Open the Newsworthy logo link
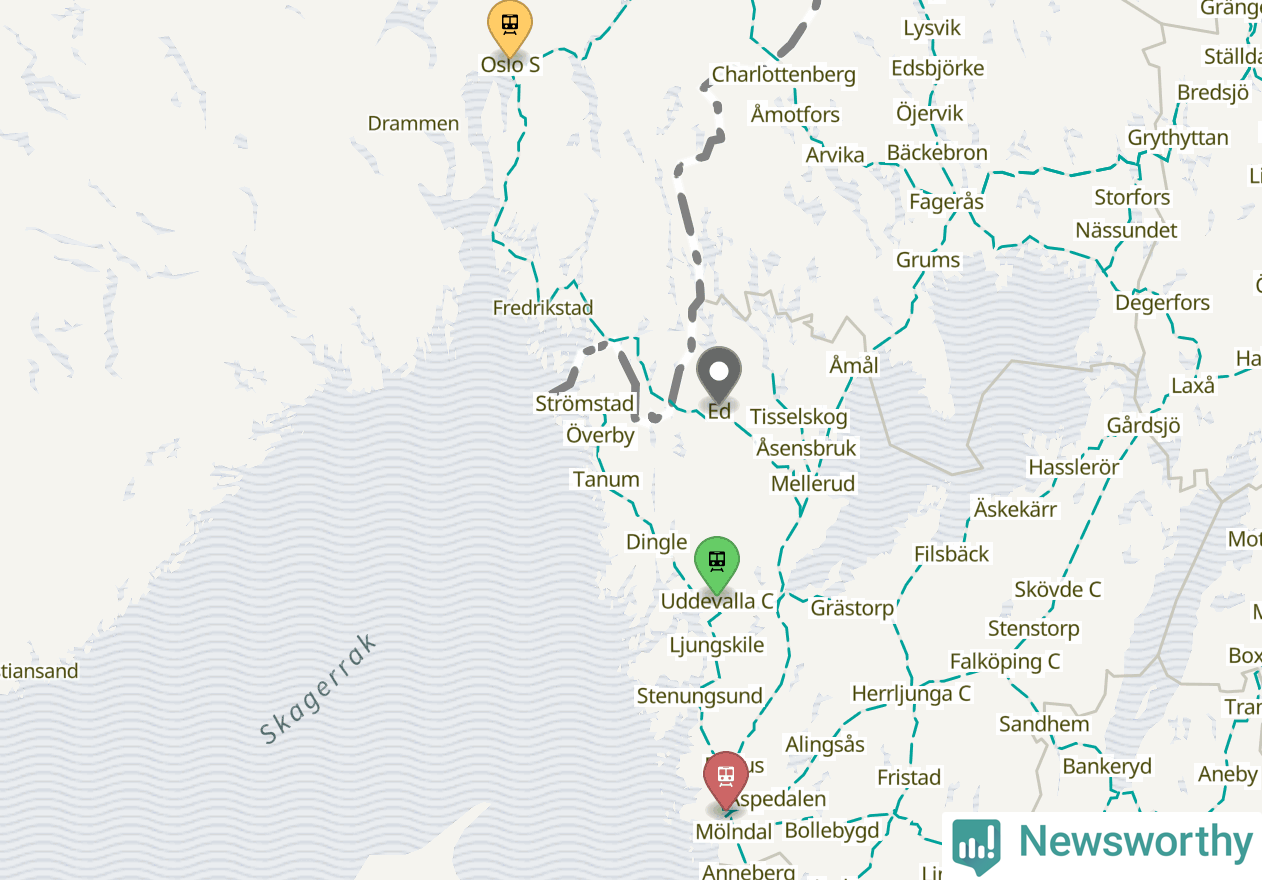 pyautogui.click(x=1102, y=845)
